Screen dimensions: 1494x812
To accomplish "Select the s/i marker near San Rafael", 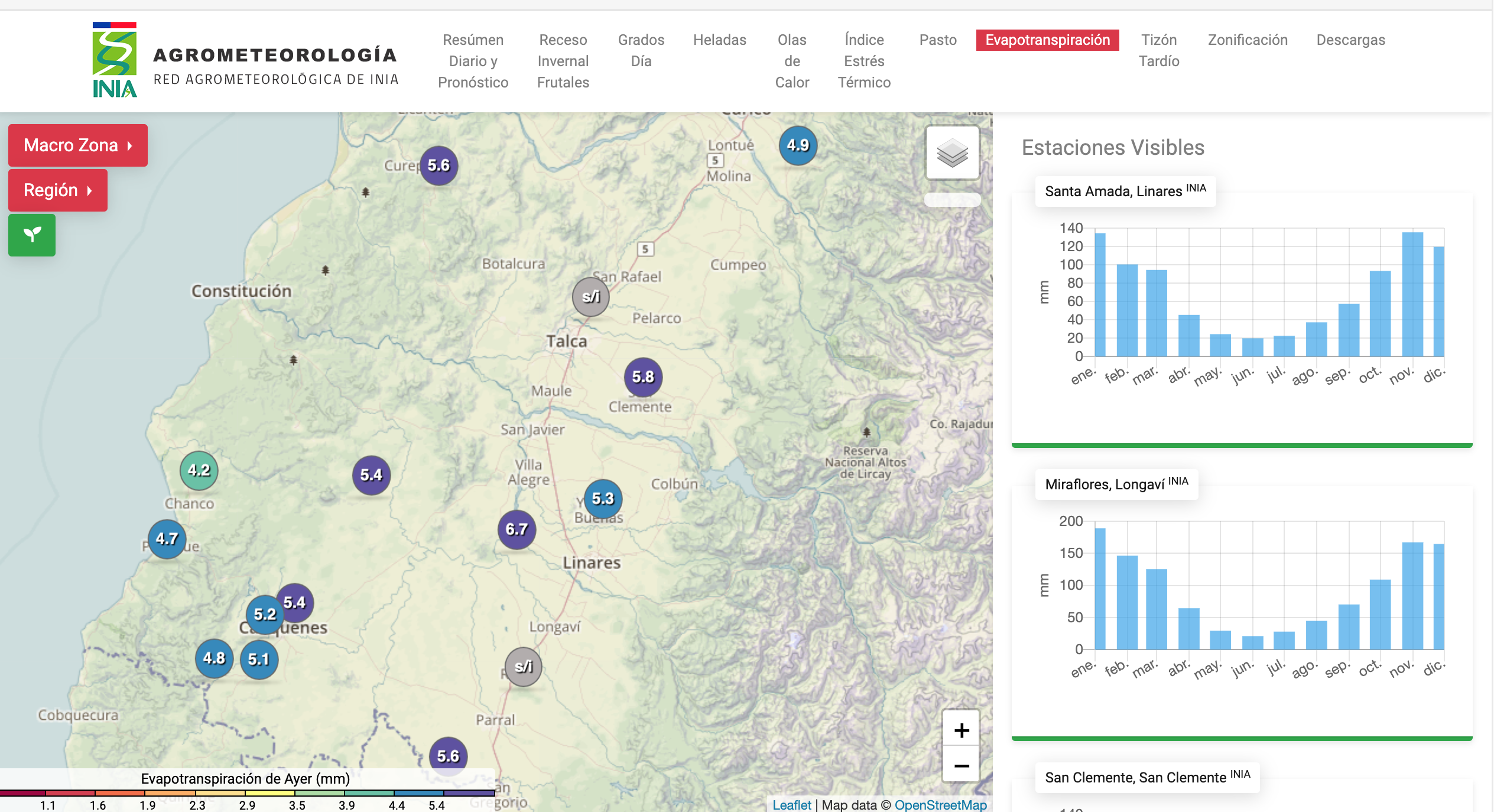I will coord(591,297).
